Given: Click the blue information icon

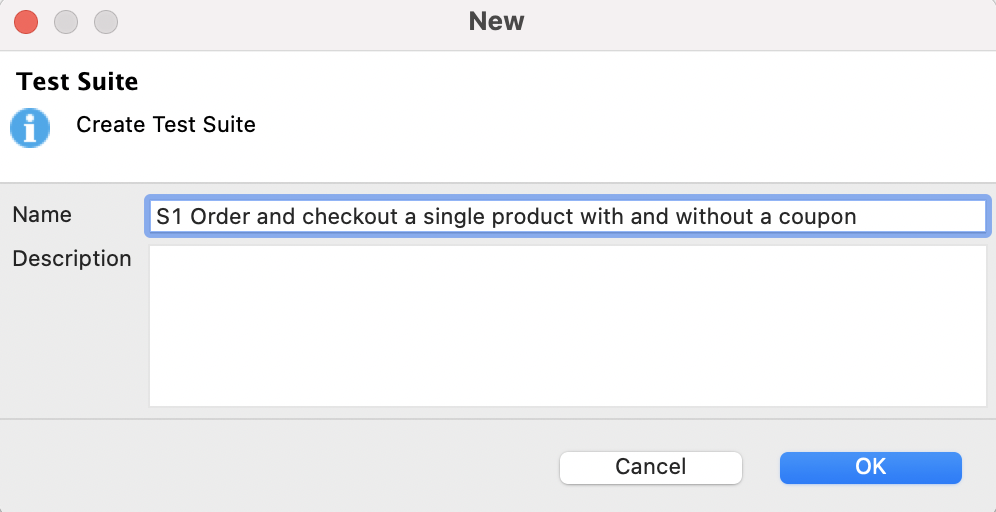Looking at the screenshot, I should tap(30, 127).
